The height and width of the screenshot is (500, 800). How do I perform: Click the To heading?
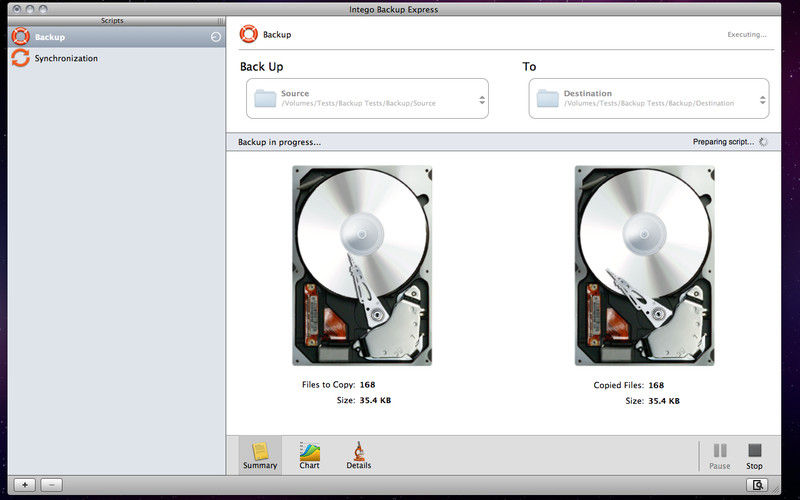click(529, 67)
